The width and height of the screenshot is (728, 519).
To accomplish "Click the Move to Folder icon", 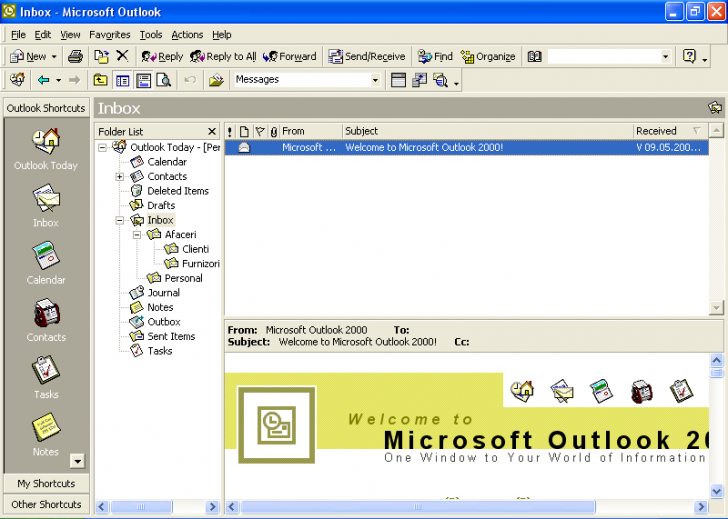I will [x=101, y=57].
